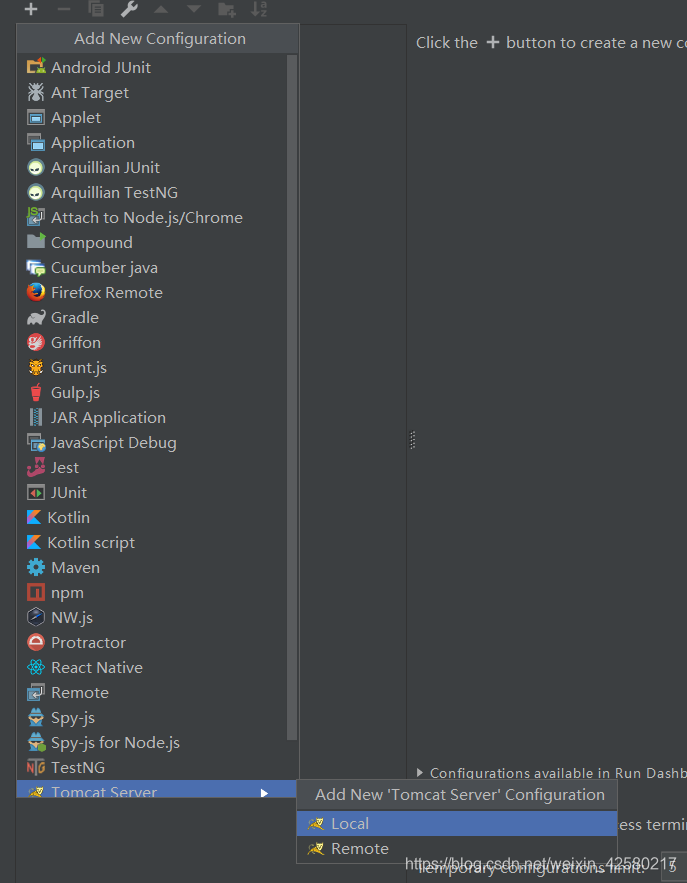The width and height of the screenshot is (687, 883).
Task: Click the Maven gear icon
Action: click(36, 567)
